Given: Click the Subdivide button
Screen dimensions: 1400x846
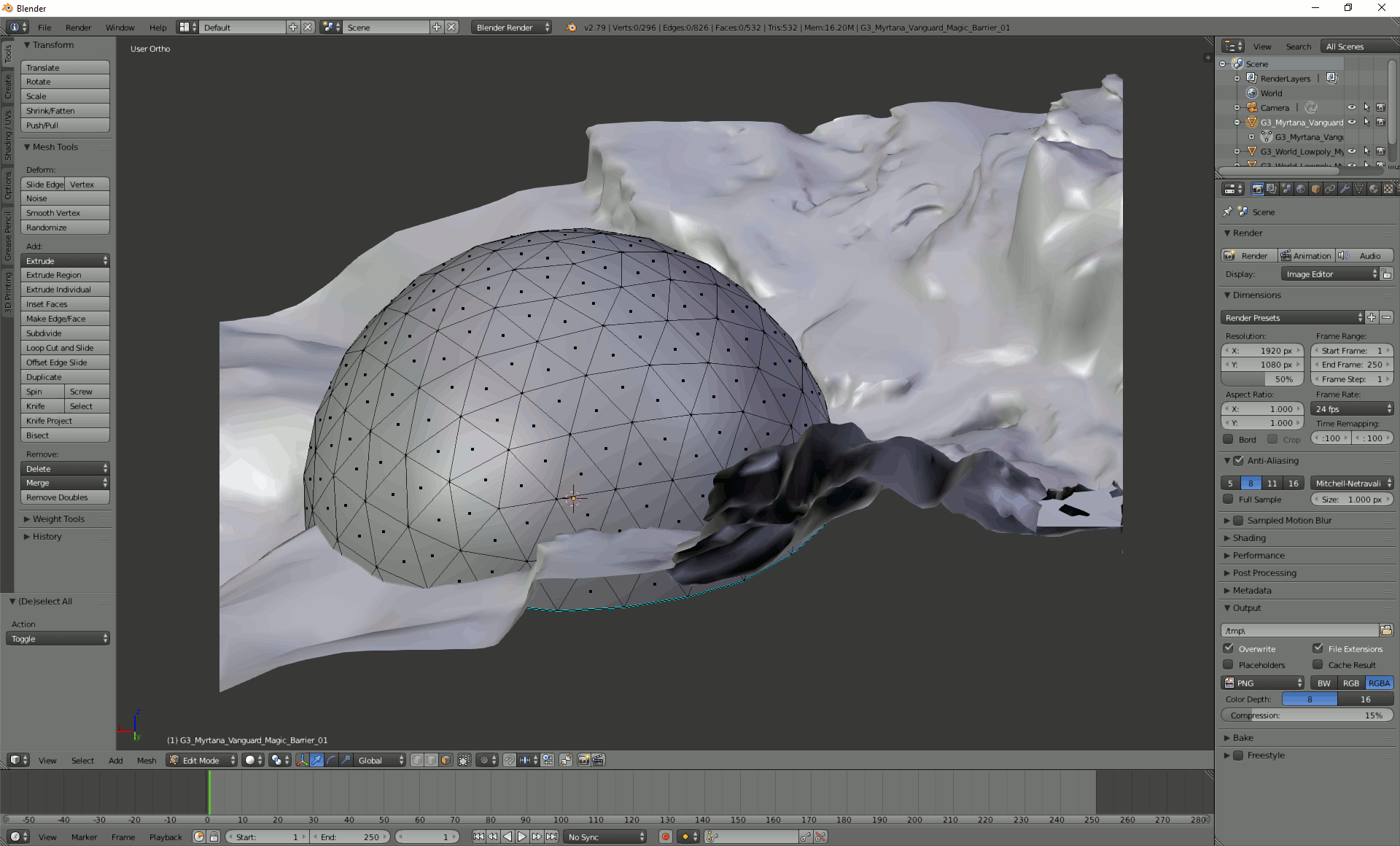Looking at the screenshot, I should (65, 333).
